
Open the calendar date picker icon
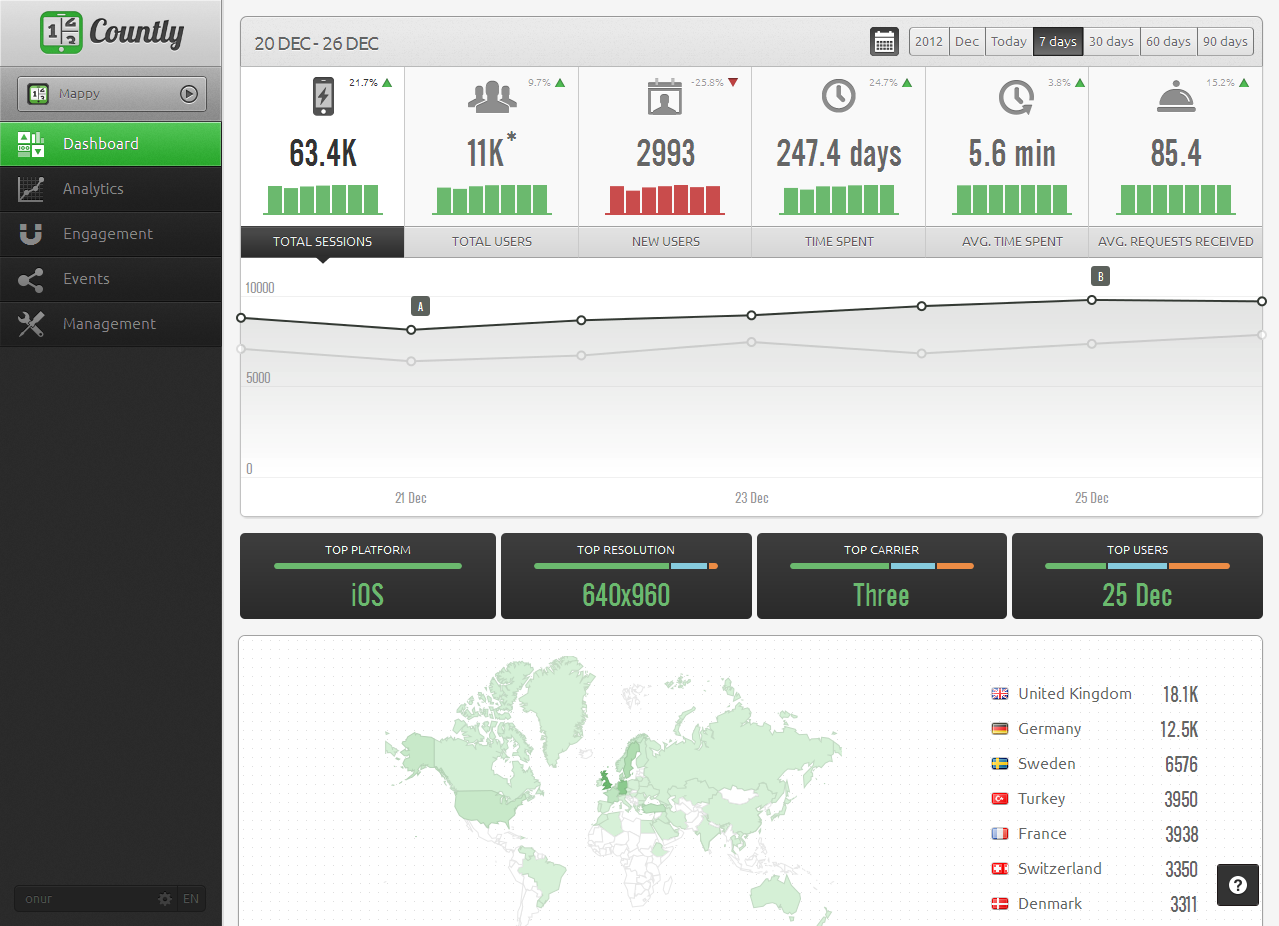[884, 41]
